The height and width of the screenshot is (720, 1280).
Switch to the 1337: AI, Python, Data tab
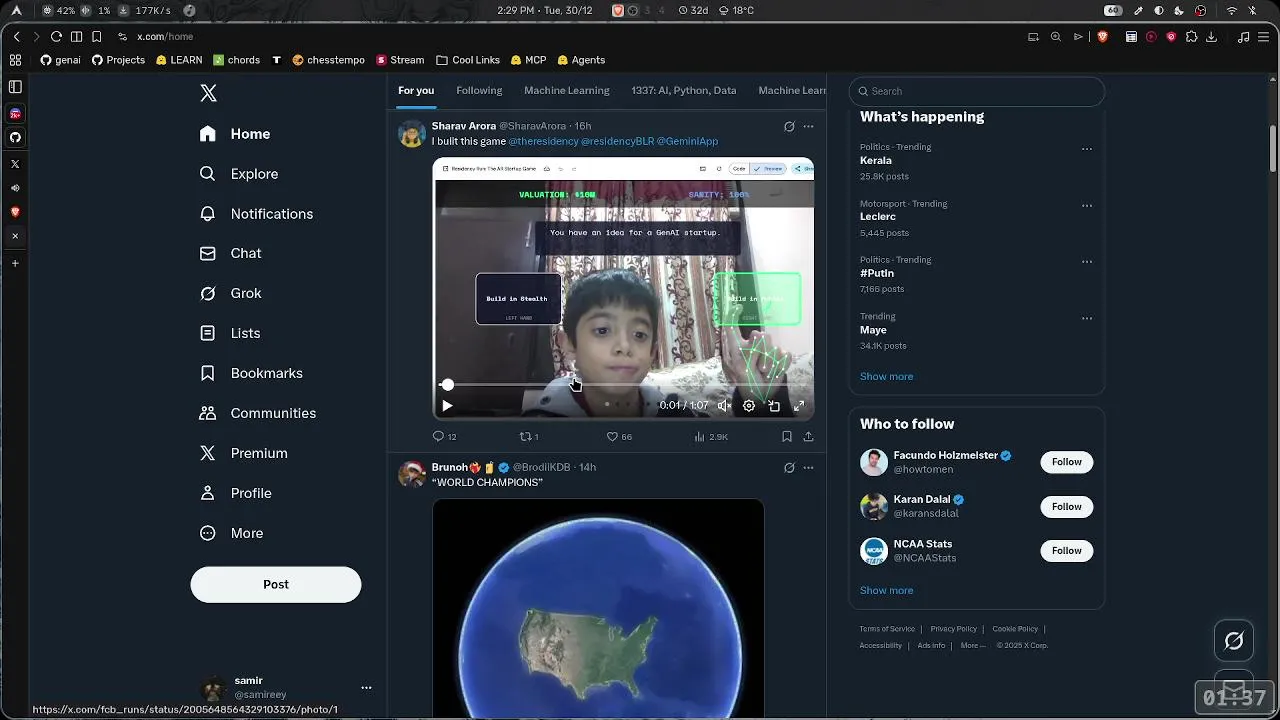pyautogui.click(x=683, y=90)
